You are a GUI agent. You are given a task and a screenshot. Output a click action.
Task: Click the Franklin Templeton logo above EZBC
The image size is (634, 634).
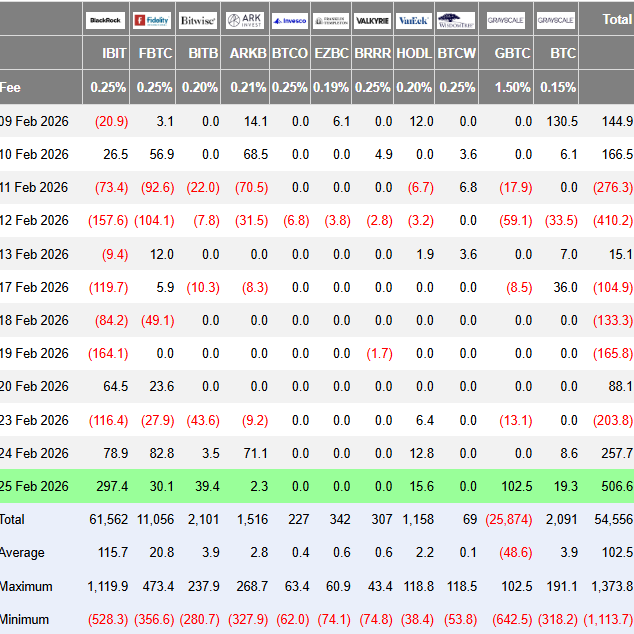pyautogui.click(x=331, y=20)
